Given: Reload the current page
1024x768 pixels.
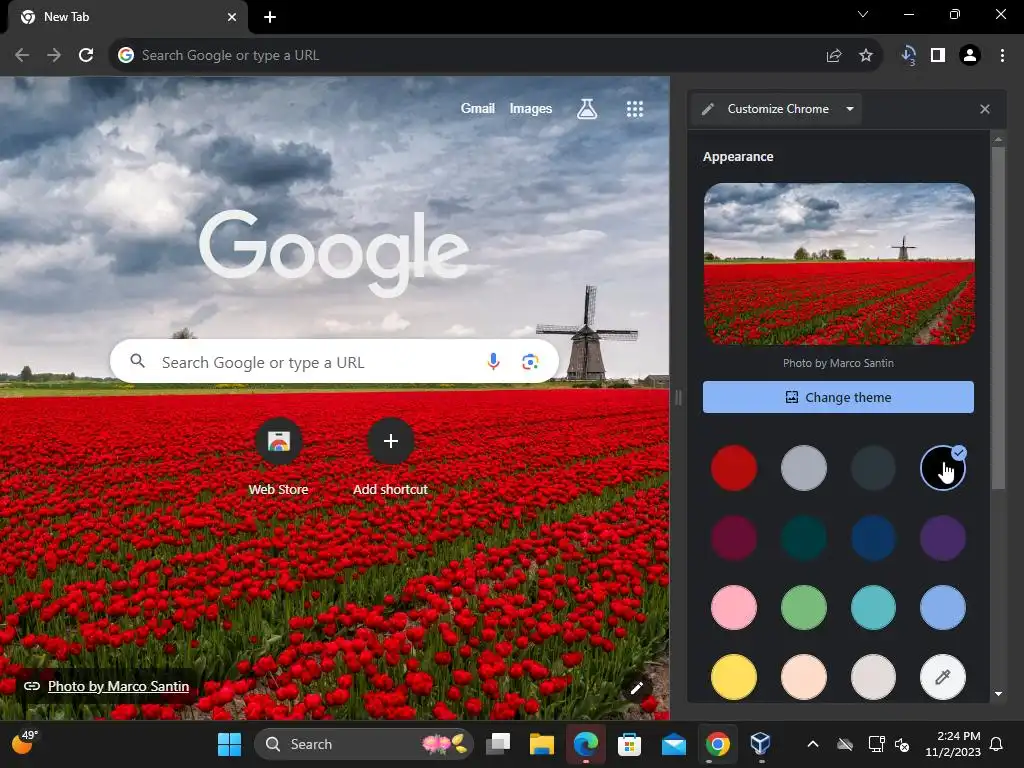Looking at the screenshot, I should coord(86,56).
